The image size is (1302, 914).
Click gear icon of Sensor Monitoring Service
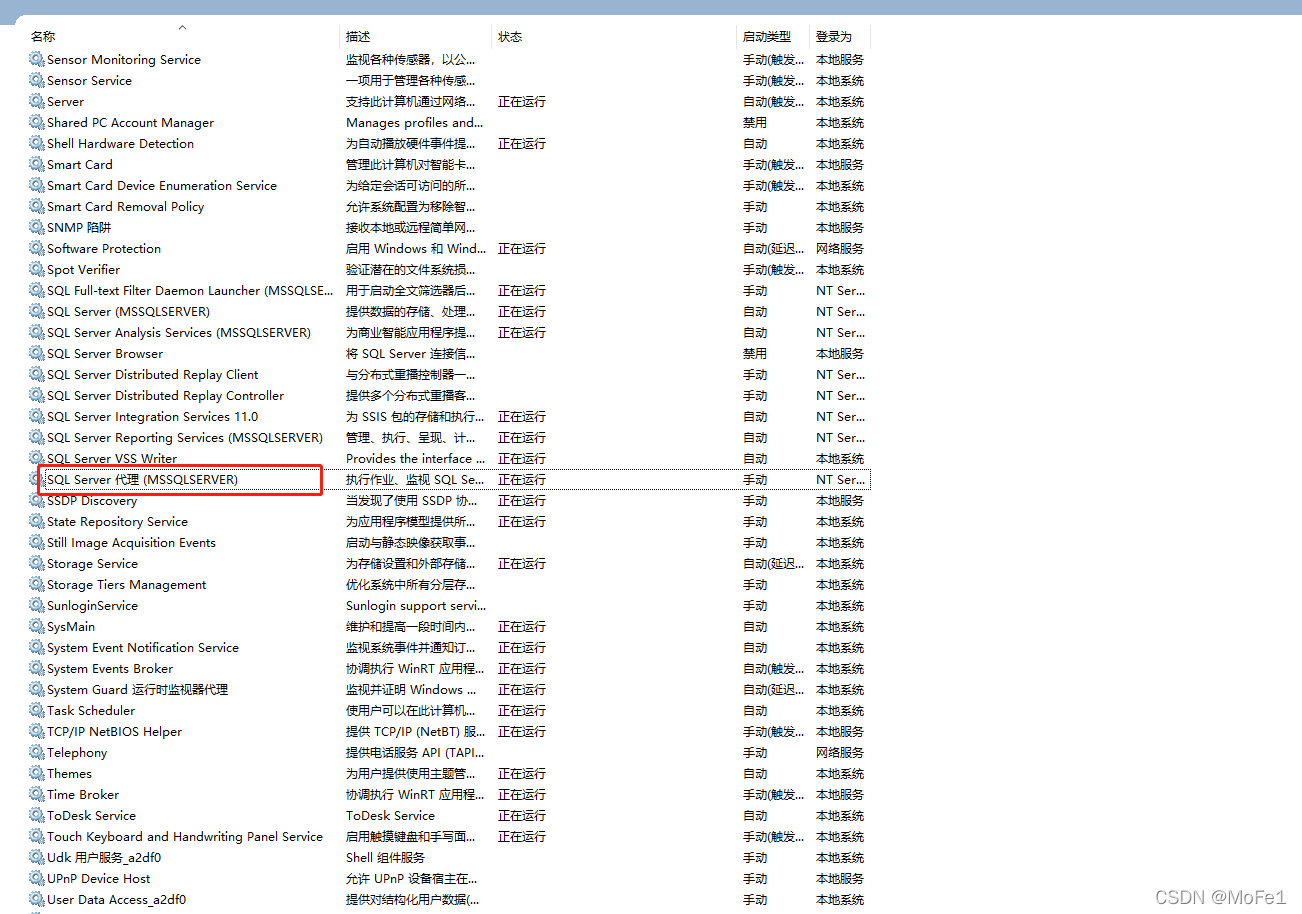coord(37,59)
